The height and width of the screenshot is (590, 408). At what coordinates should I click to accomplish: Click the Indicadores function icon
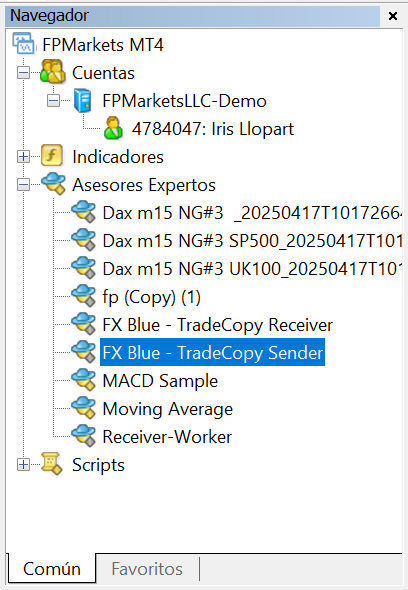click(52, 156)
